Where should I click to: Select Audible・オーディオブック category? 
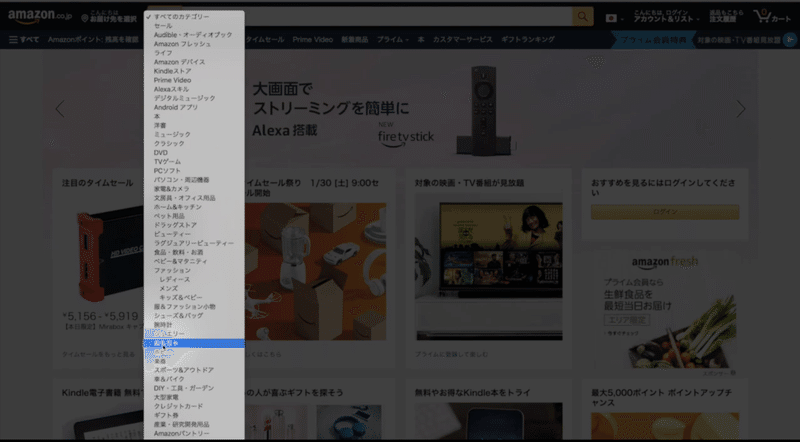point(194,35)
